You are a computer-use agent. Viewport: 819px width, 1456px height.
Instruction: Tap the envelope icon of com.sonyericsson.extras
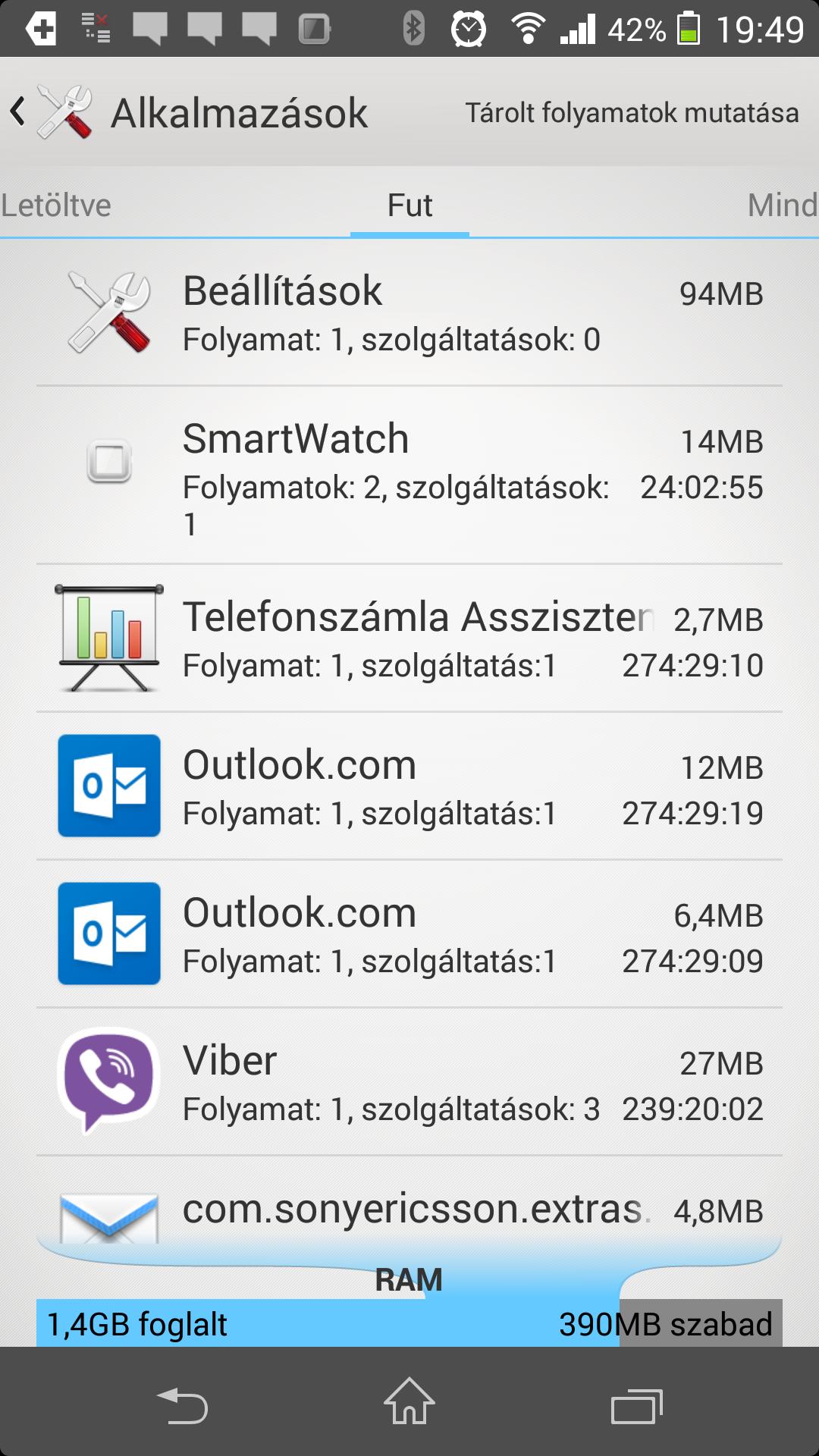pyautogui.click(x=109, y=1218)
